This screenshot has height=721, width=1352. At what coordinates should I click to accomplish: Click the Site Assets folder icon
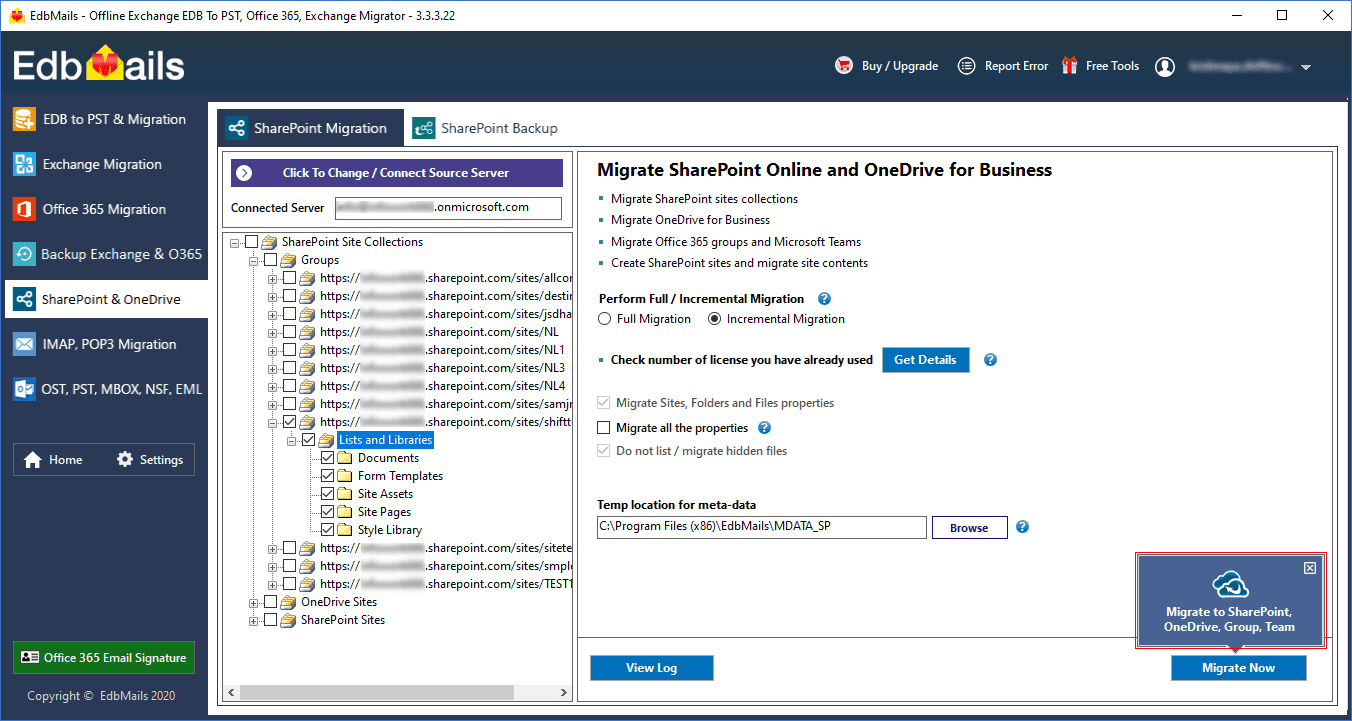(x=346, y=494)
